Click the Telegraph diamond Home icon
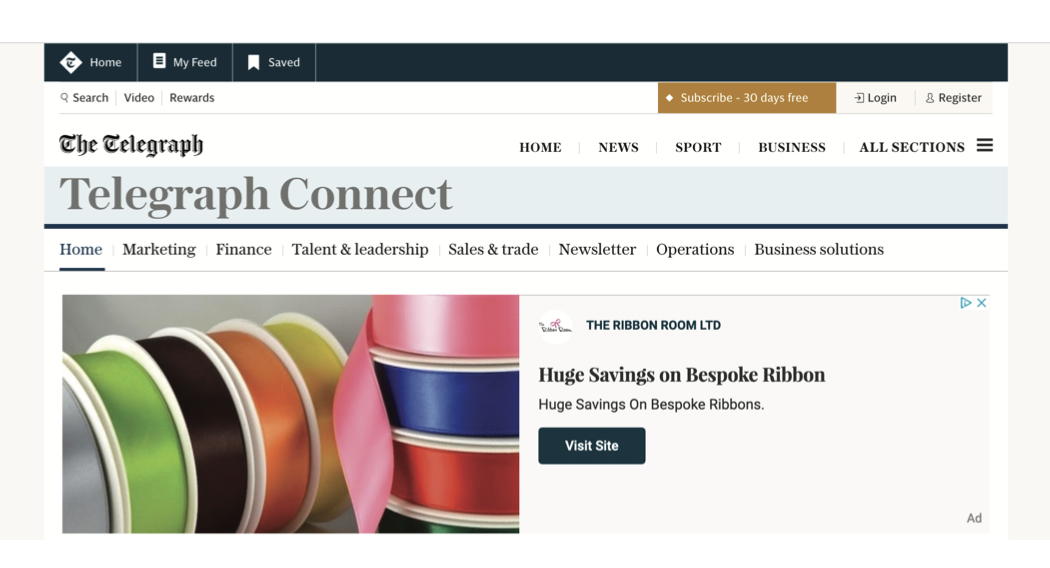This screenshot has width=1050, height=568. pyautogui.click(x=71, y=62)
